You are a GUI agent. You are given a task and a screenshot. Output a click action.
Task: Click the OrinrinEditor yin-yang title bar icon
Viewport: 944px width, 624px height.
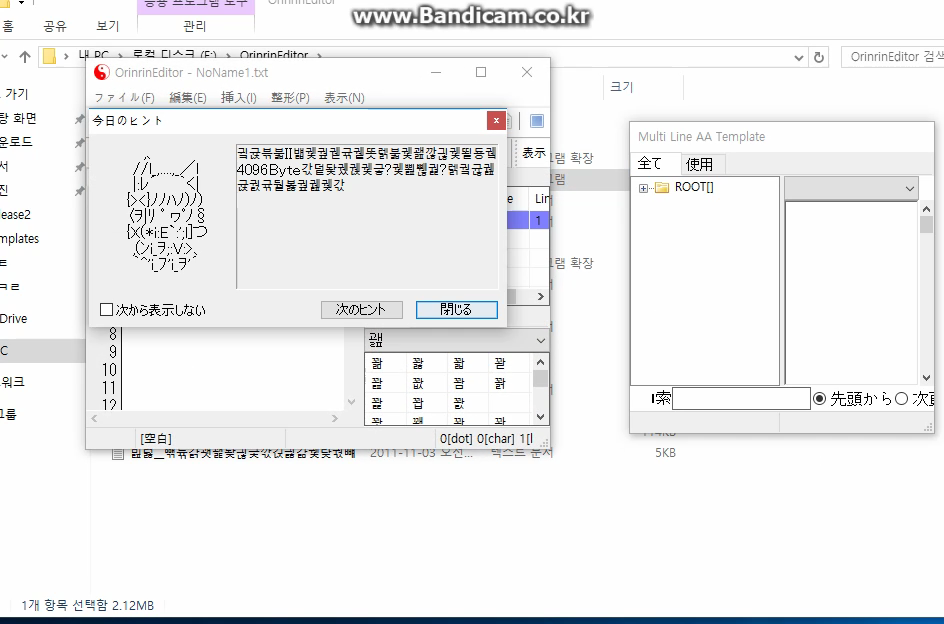(101, 72)
